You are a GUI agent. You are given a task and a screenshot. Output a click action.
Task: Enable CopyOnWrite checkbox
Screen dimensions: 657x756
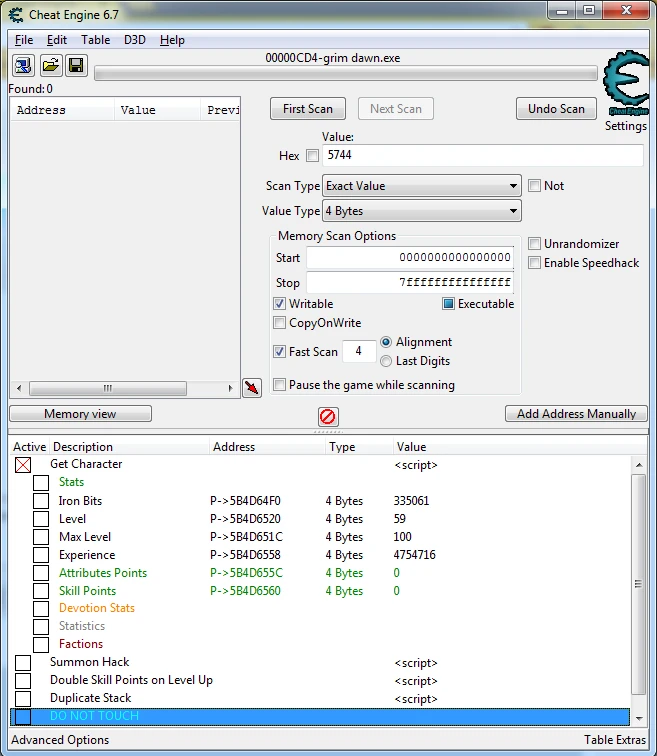[x=280, y=323]
